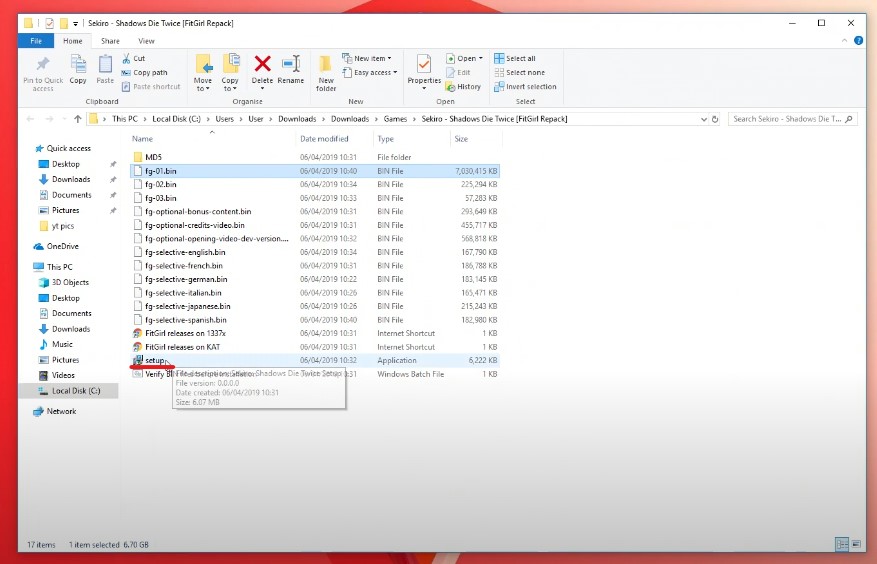Create a New folder
This screenshot has height=564, width=877.
(x=326, y=73)
